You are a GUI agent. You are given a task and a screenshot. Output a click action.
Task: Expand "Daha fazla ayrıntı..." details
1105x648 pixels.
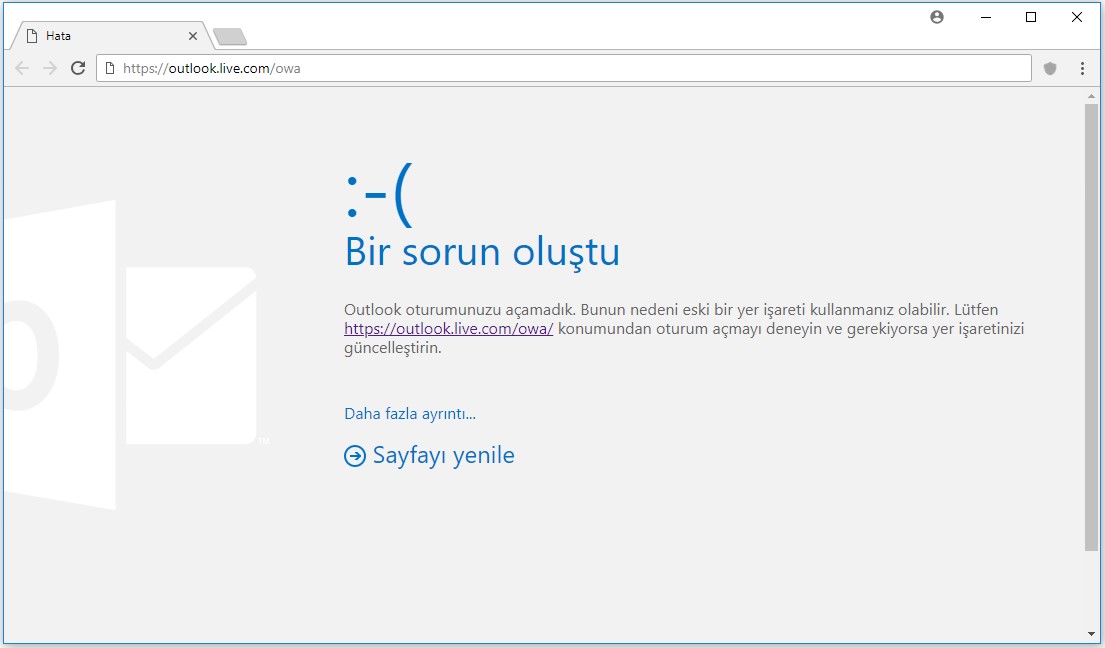tap(409, 414)
